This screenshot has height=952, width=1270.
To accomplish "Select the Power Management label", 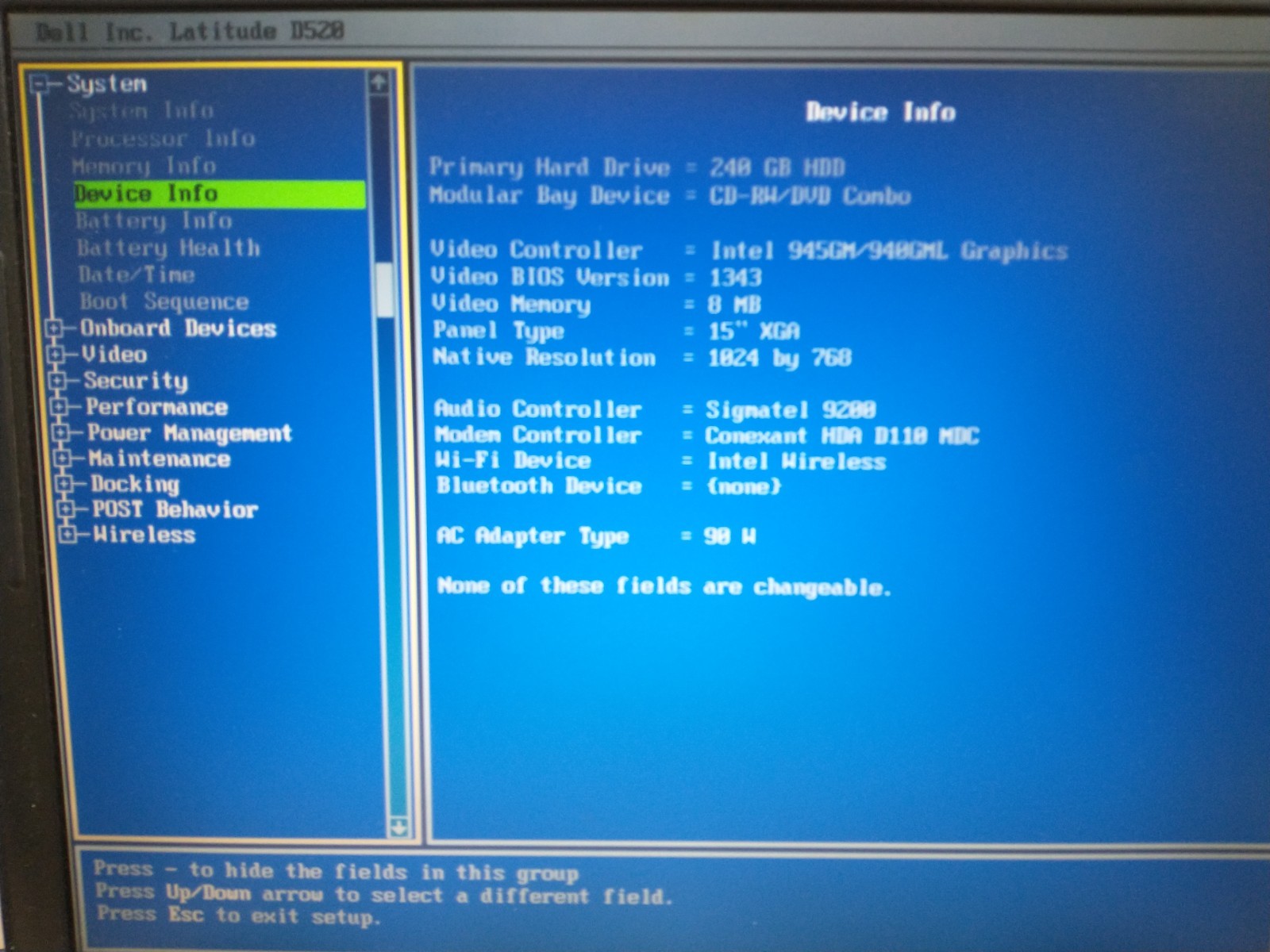I will tap(190, 433).
